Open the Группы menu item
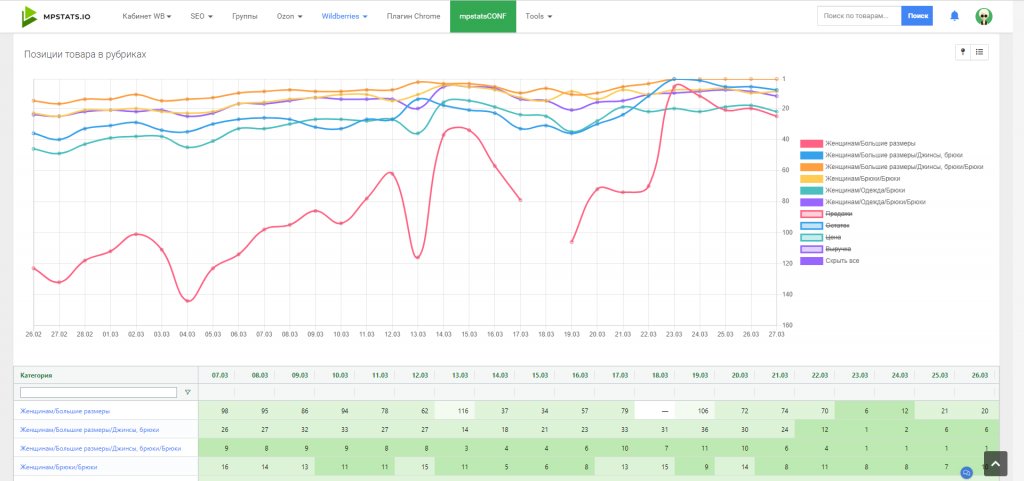This screenshot has height=481, width=1024. coord(244,17)
